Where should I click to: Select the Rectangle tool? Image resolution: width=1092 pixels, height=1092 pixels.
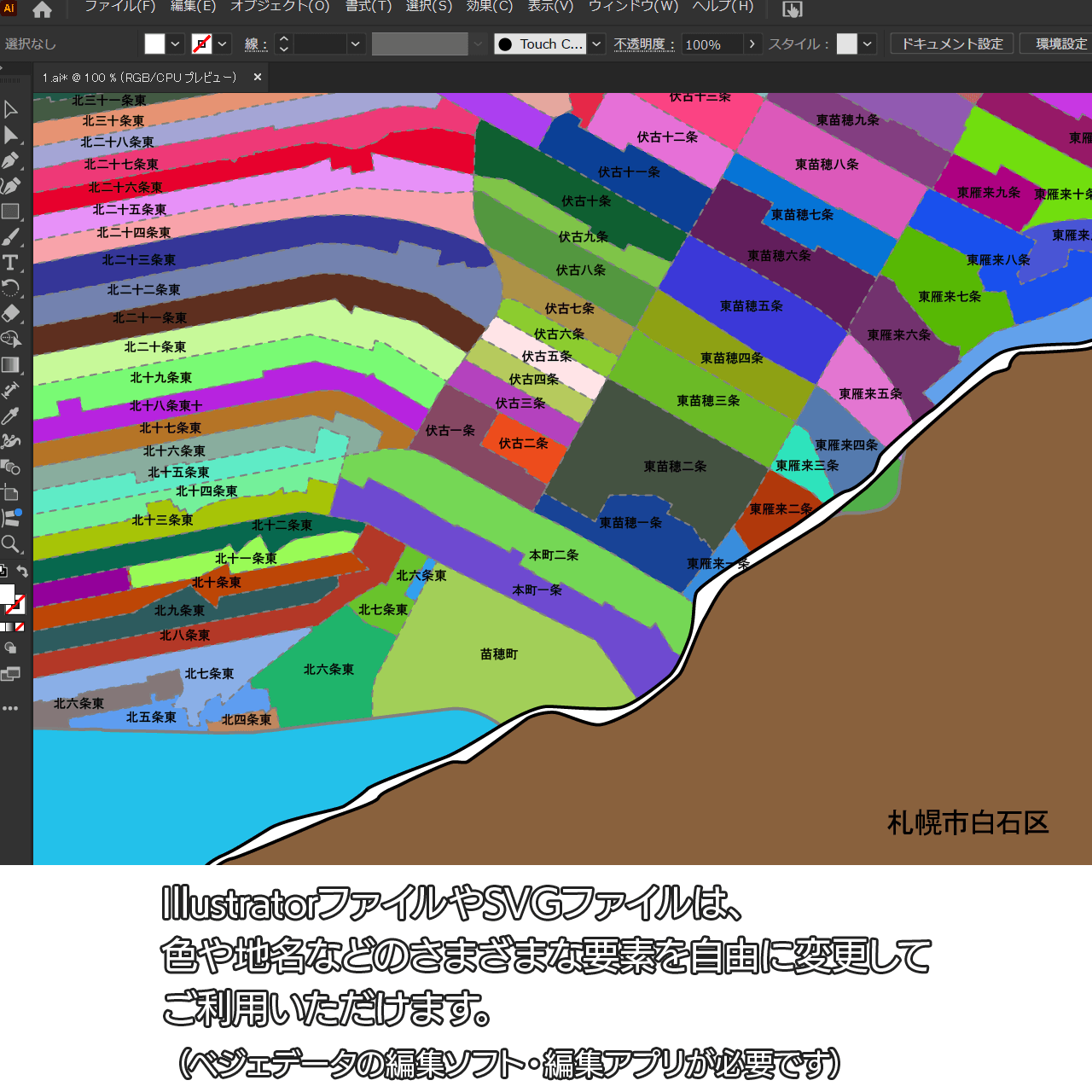click(x=10, y=212)
